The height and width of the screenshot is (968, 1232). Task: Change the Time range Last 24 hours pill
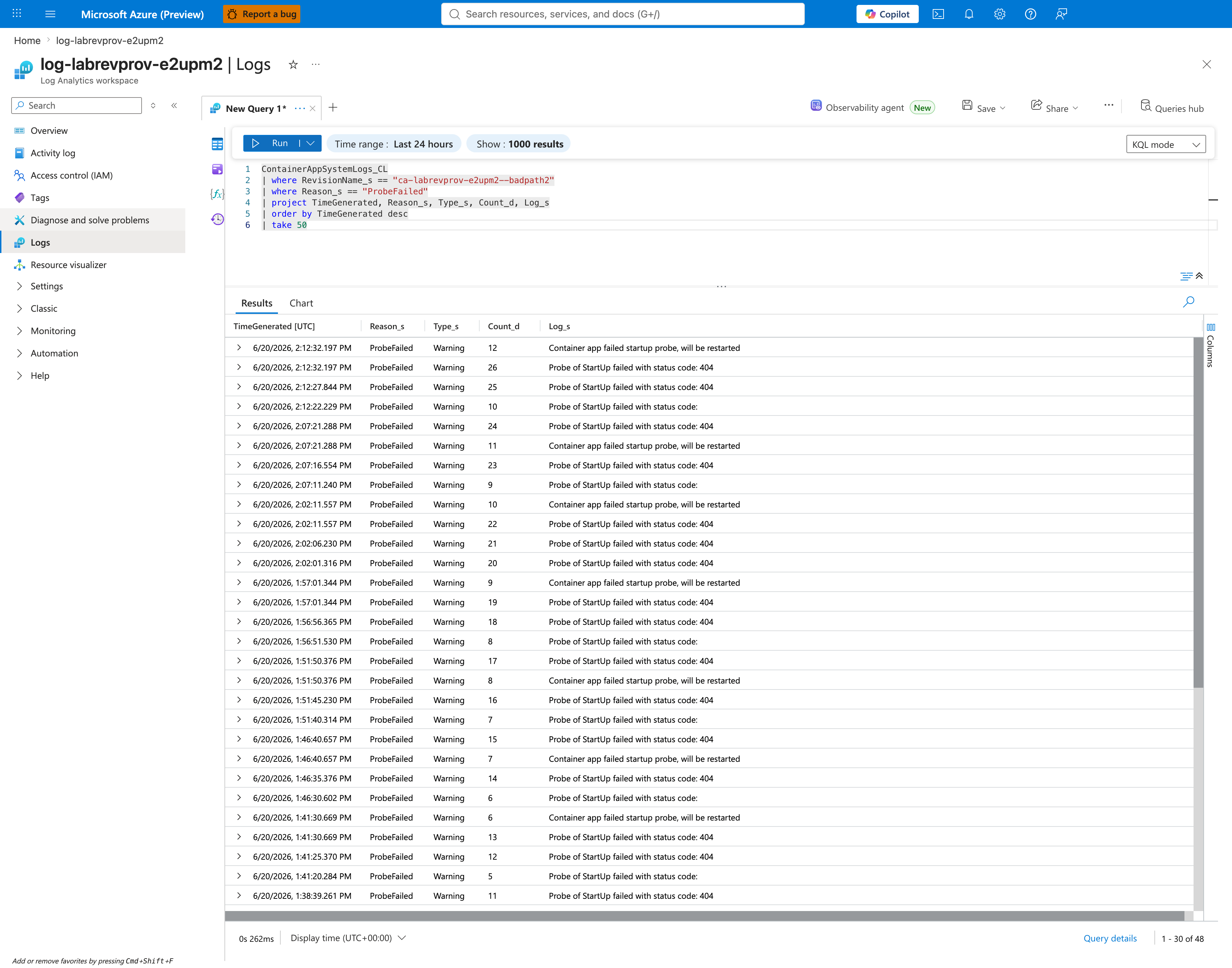(x=393, y=144)
